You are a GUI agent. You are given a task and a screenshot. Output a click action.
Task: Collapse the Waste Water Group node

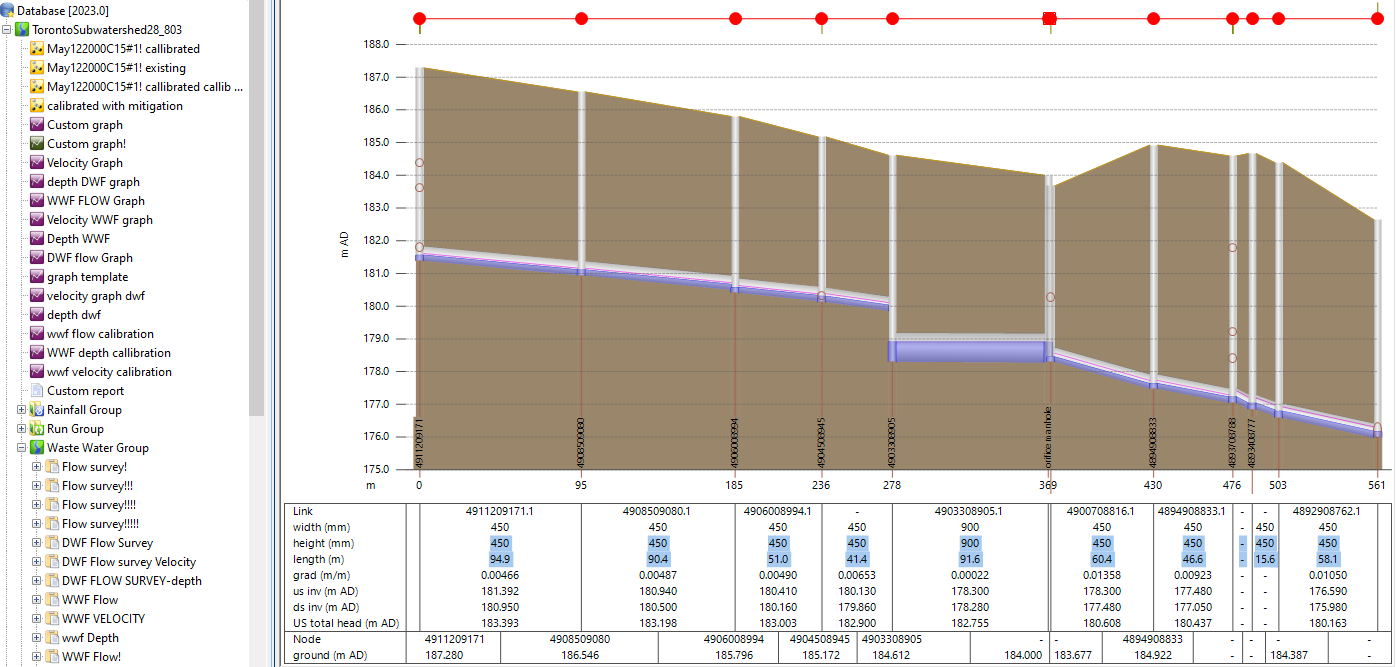tap(22, 448)
